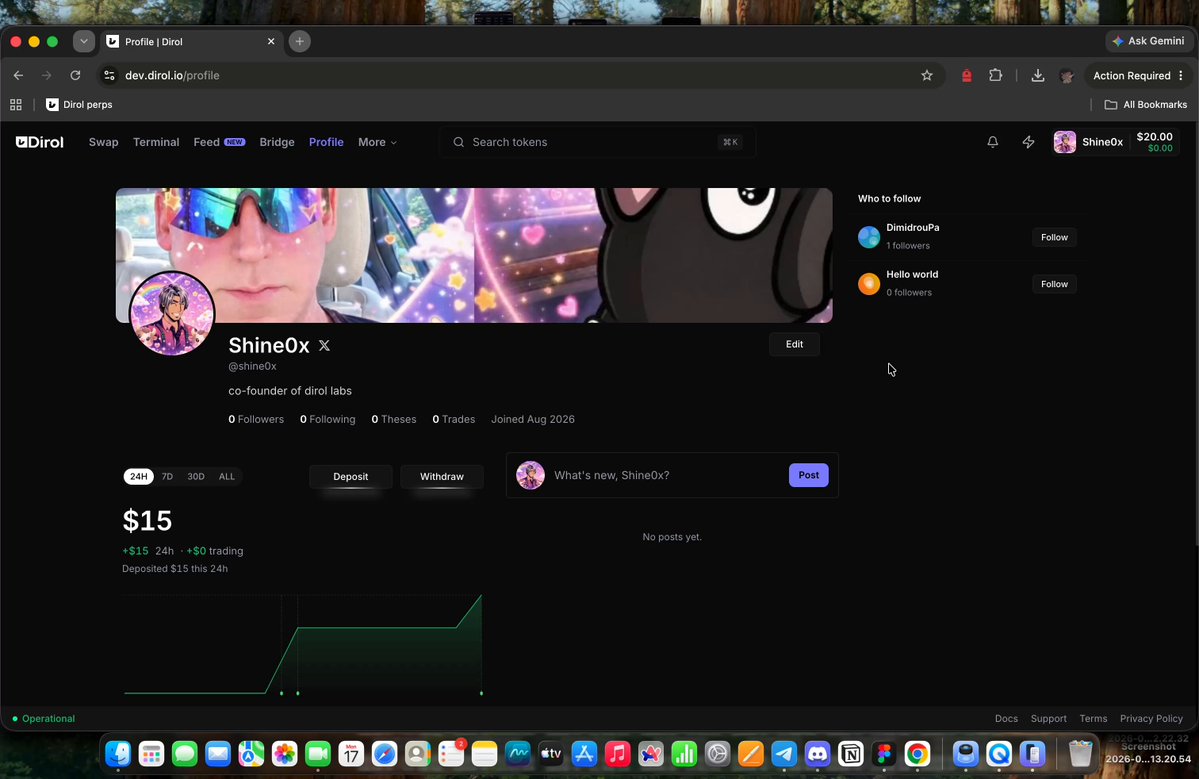The image size is (1199, 779).
Task: Expand the More navigation menu
Action: [x=378, y=142]
